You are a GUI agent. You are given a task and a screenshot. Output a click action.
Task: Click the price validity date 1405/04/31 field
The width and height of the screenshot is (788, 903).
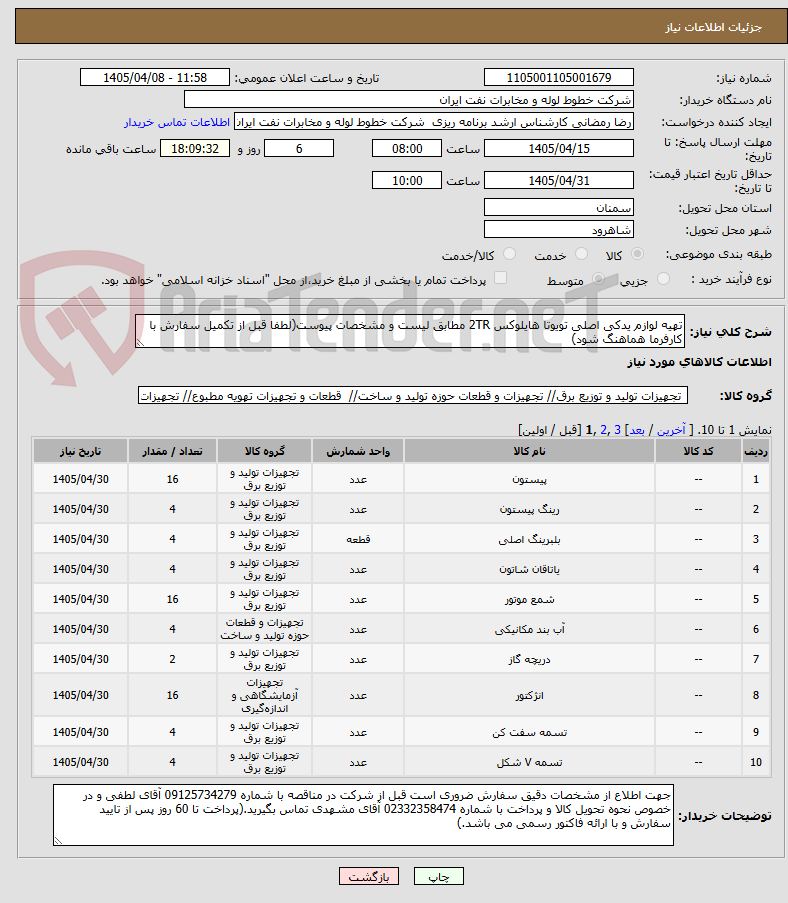click(x=559, y=181)
